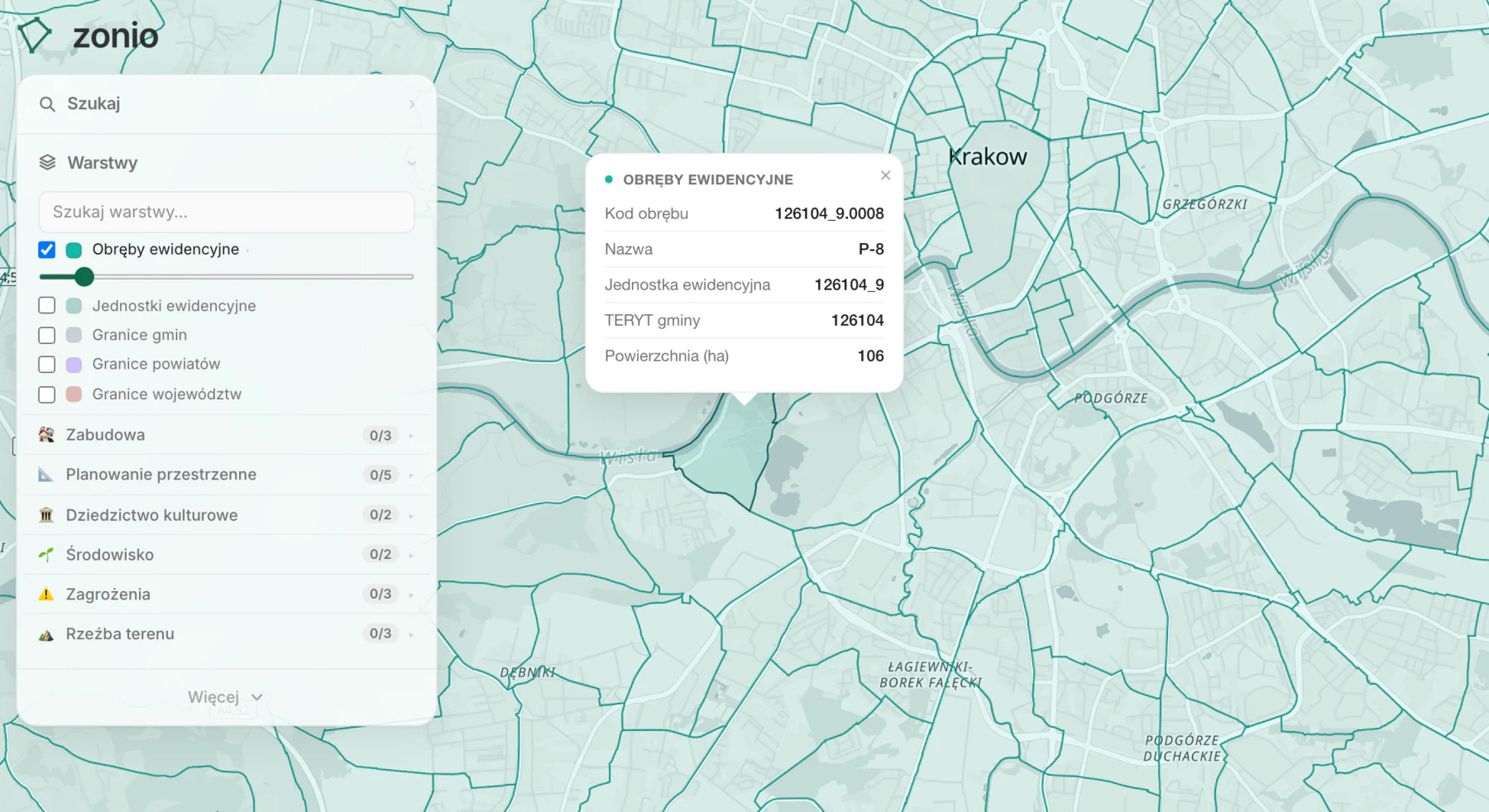Enable the Granice województw layer checkbox

47,394
